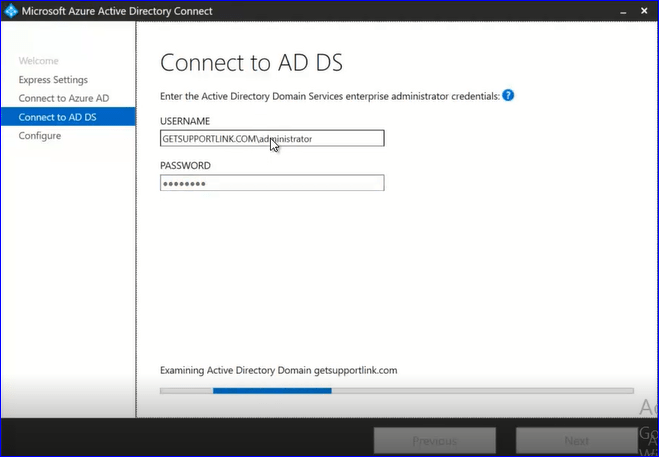Click the window title 'Microsoft Azure Active Directory Connect'
659x457 pixels.
[117, 11]
